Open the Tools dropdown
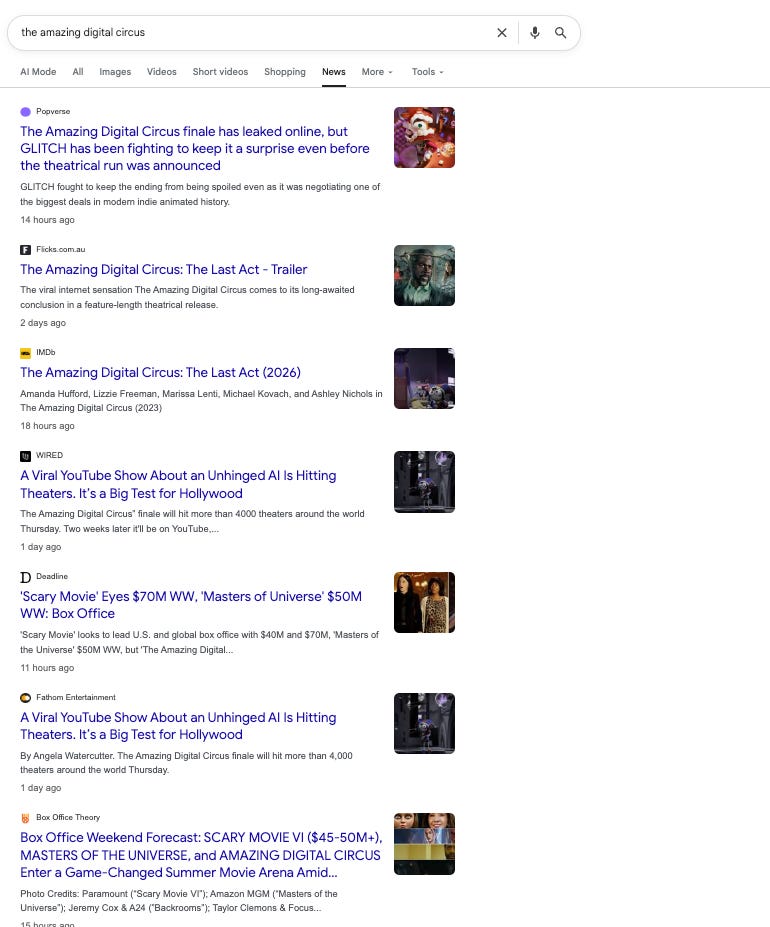This screenshot has width=770, height=927. pos(428,72)
